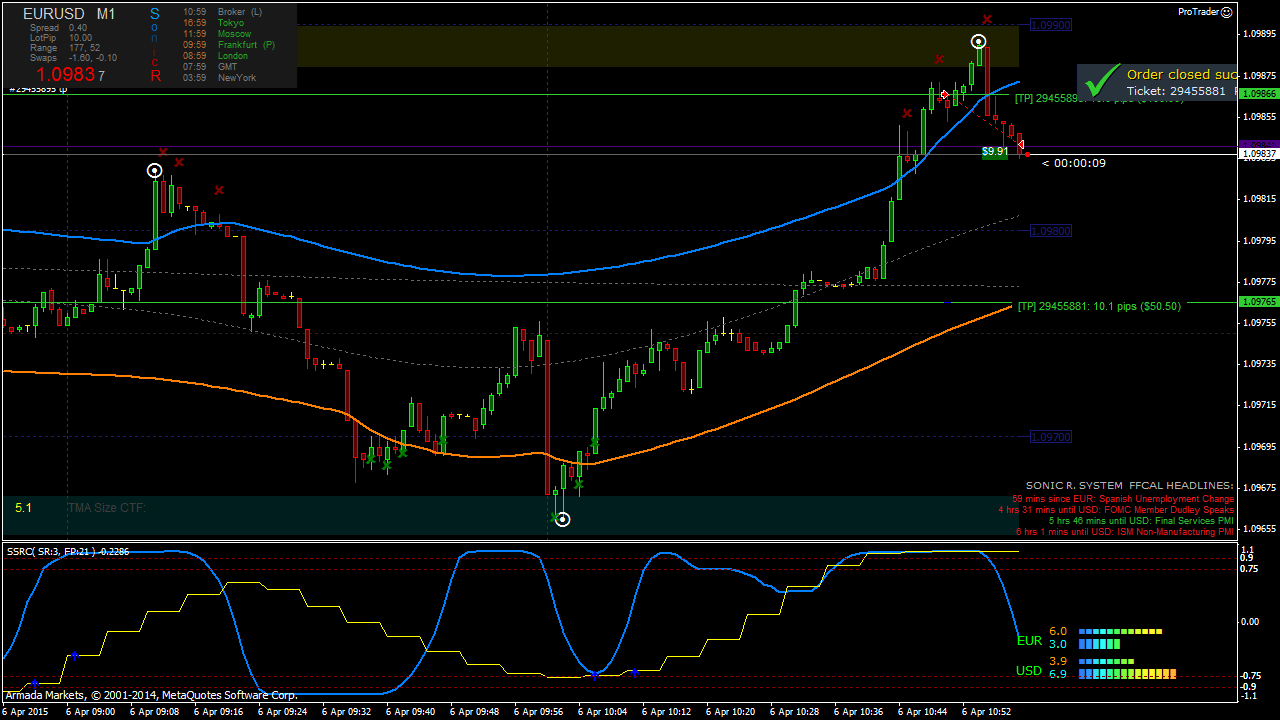The height and width of the screenshot is (720, 1280).
Task: Click the 0.00 level on the SSRC scale
Action: click(1250, 621)
